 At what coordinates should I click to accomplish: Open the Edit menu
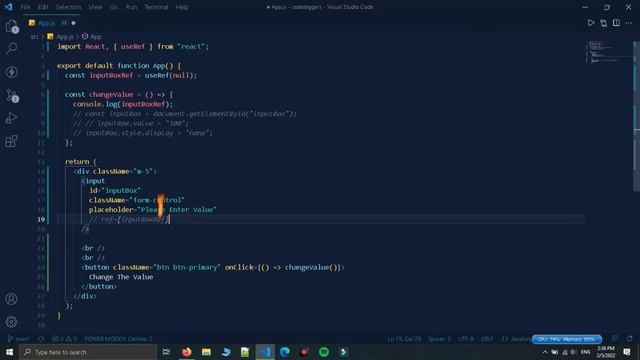43,7
